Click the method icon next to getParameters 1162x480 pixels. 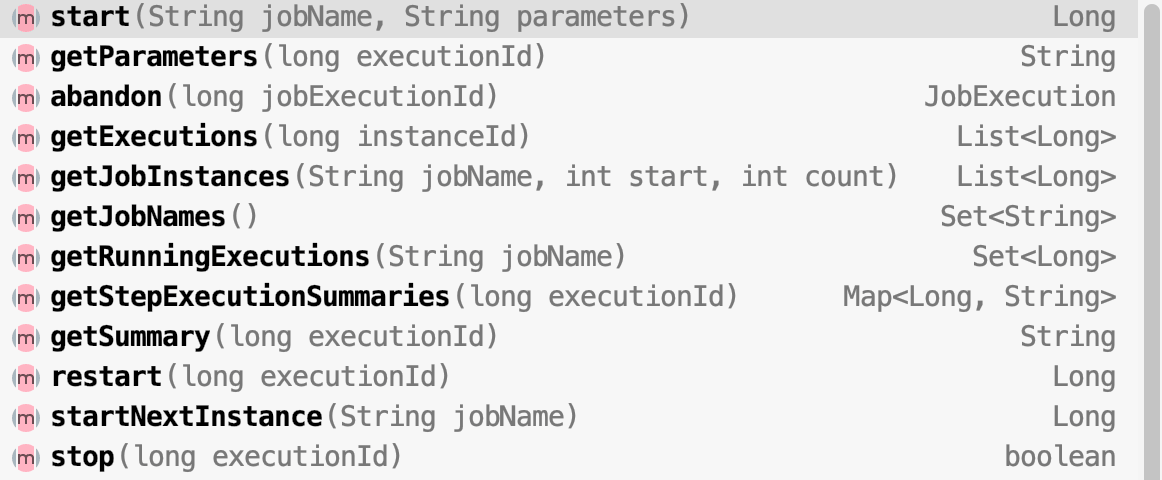click(x=26, y=57)
